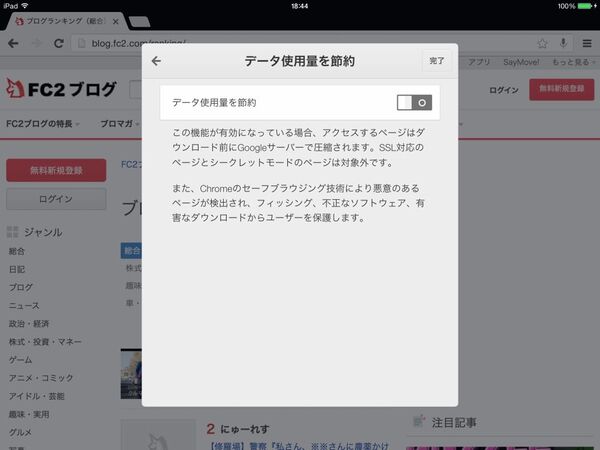
Task: Select the ブログ genre
Action: pyautogui.click(x=21, y=287)
